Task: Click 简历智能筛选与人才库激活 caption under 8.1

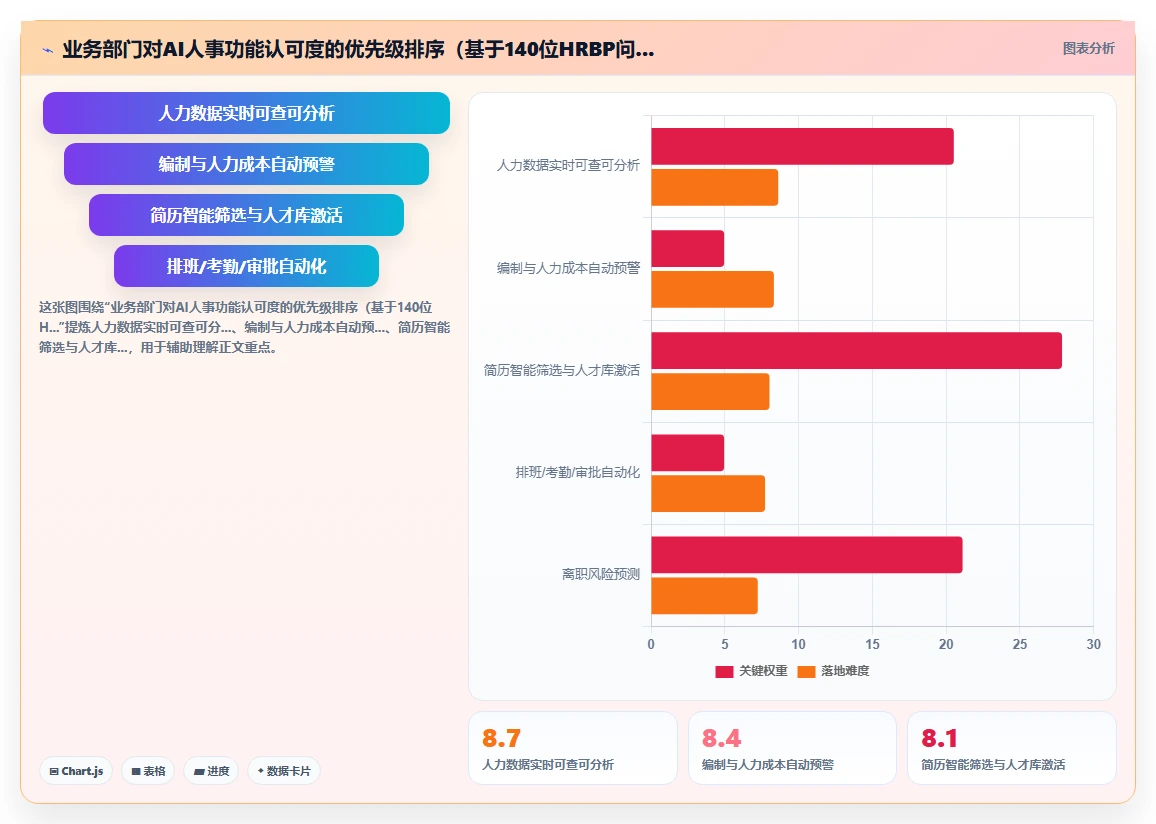Action: (x=993, y=765)
